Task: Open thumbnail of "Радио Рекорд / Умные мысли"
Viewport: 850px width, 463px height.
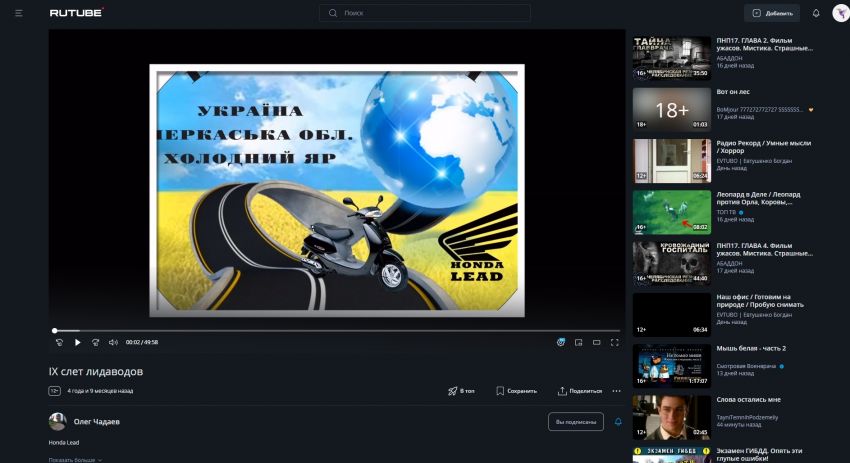Action: [672, 160]
